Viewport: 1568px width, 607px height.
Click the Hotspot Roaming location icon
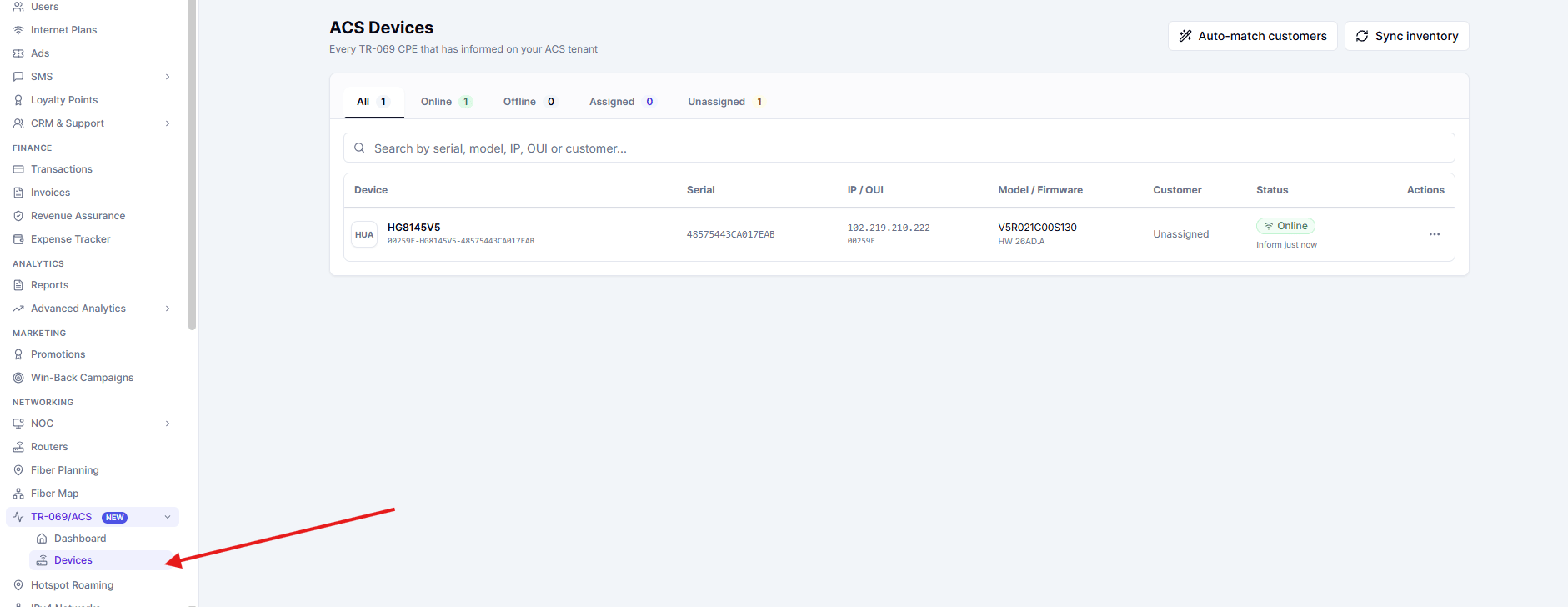18,585
